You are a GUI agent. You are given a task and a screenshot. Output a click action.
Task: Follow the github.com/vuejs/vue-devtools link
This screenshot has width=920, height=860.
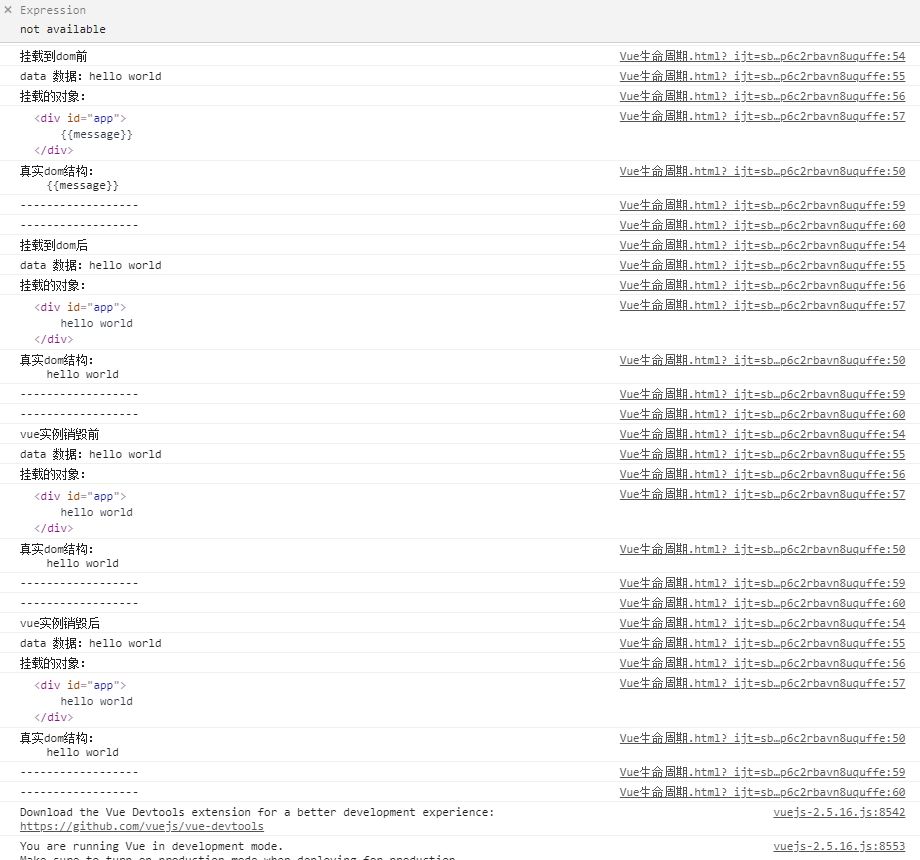[x=142, y=827]
